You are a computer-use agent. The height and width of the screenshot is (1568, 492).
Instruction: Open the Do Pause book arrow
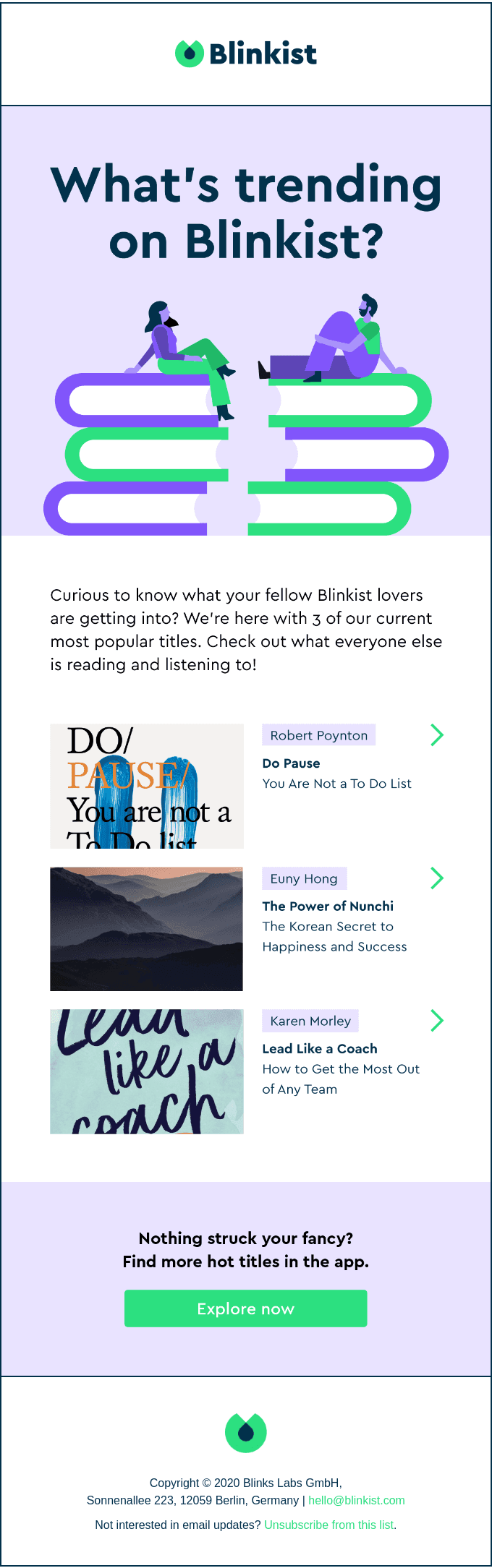point(436,734)
